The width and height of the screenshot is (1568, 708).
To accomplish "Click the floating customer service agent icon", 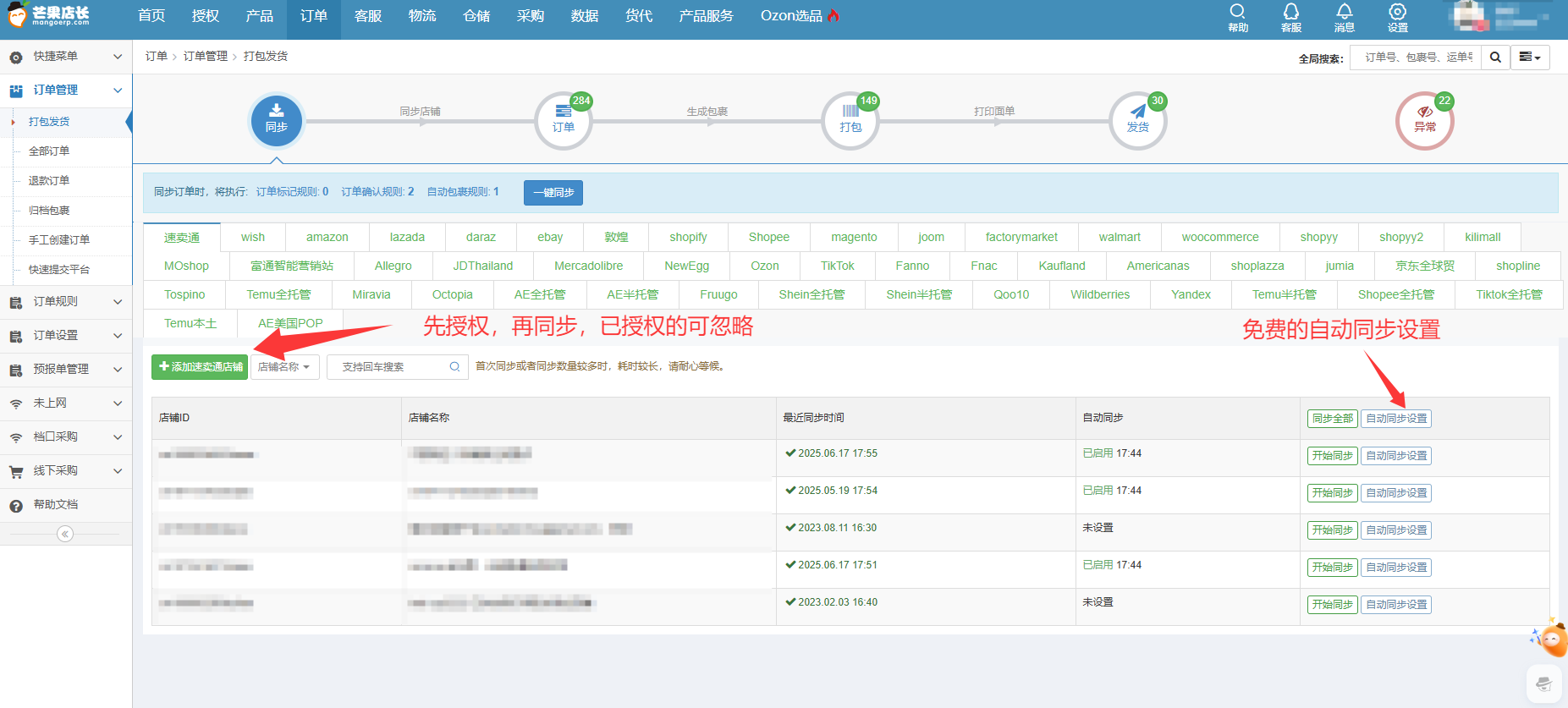I will (x=1544, y=683).
